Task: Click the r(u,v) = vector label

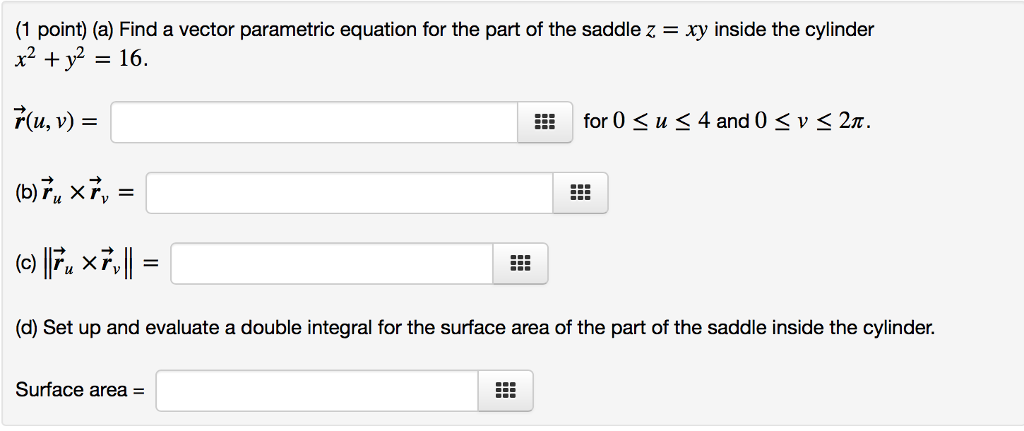Action: coord(56,122)
